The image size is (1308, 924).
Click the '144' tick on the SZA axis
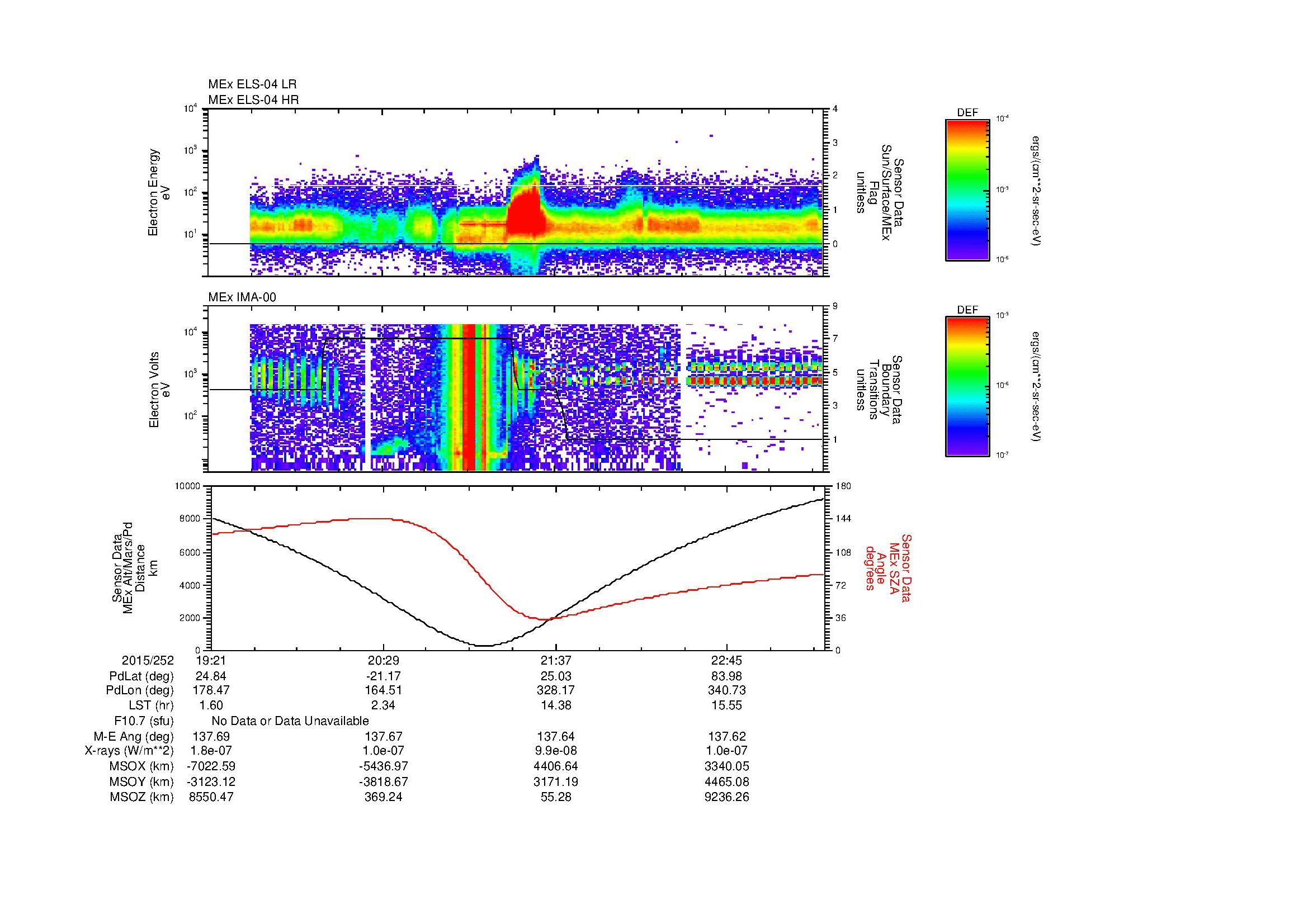pyautogui.click(x=843, y=519)
